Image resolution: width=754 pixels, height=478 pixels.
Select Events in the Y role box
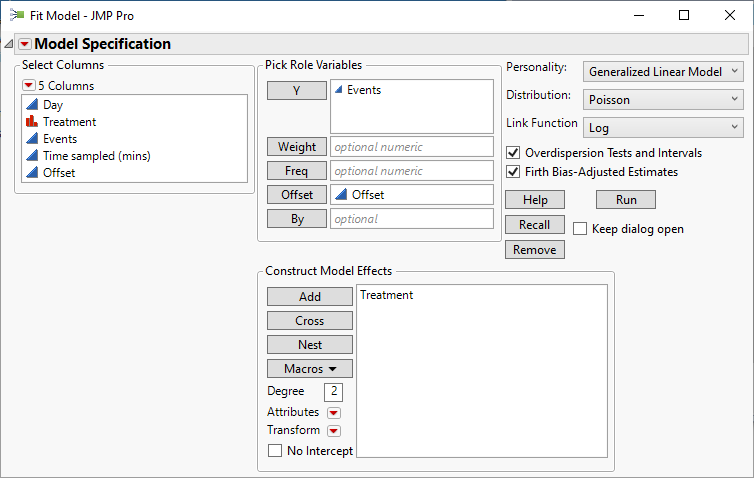tap(364, 90)
